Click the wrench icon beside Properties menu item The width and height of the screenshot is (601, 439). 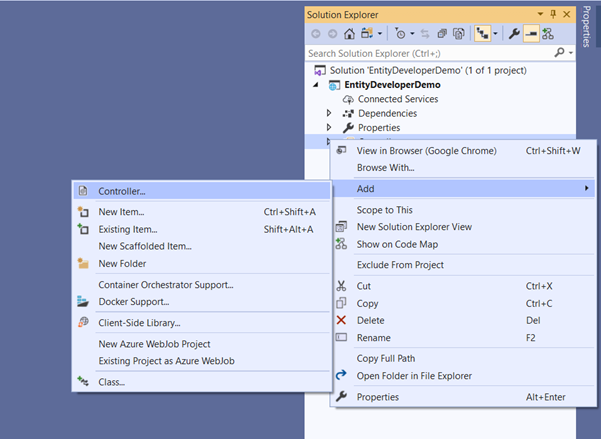(x=341, y=396)
